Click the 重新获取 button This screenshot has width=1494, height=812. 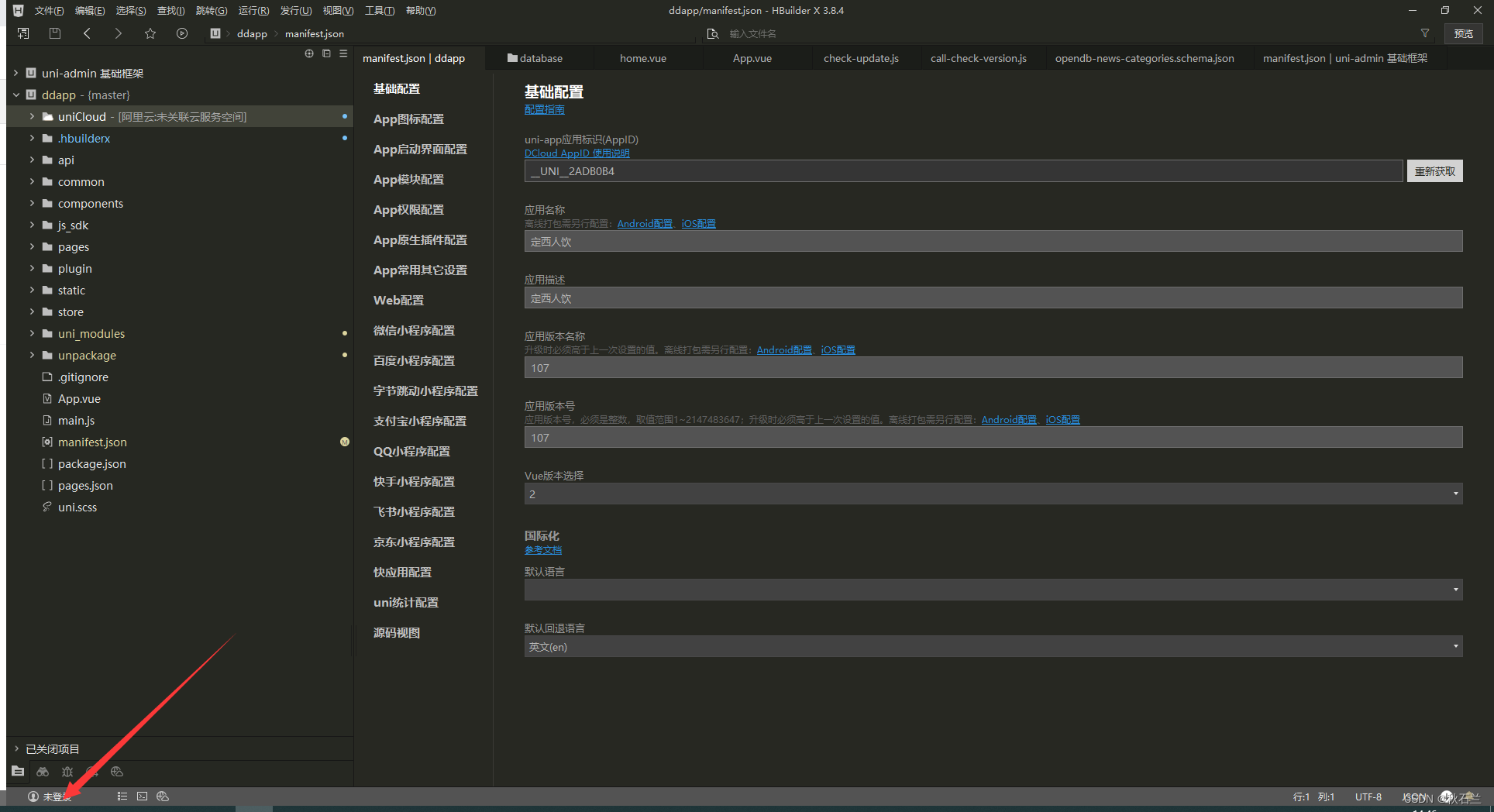pos(1434,171)
